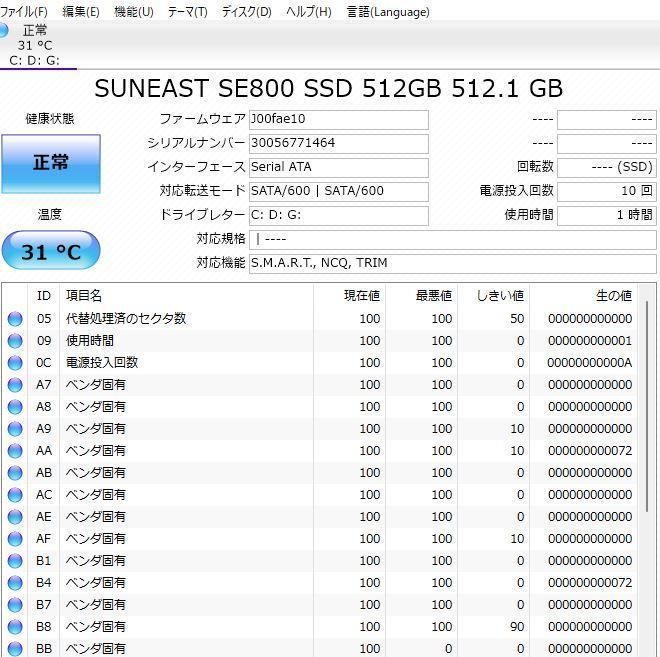Image resolution: width=660 pixels, height=657 pixels.
Task: Click the status orb for ID AA
Action: coord(15,451)
